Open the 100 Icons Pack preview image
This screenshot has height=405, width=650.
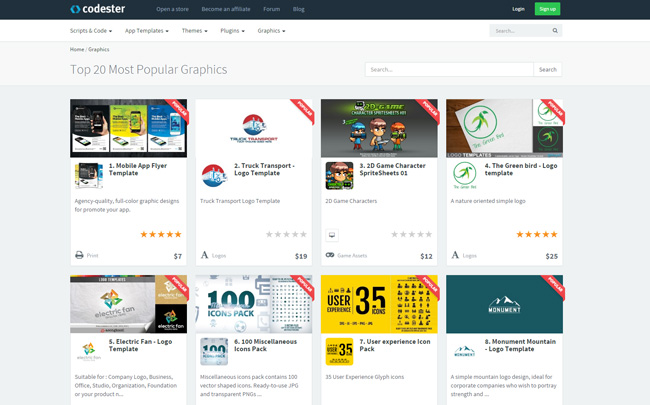(x=254, y=304)
